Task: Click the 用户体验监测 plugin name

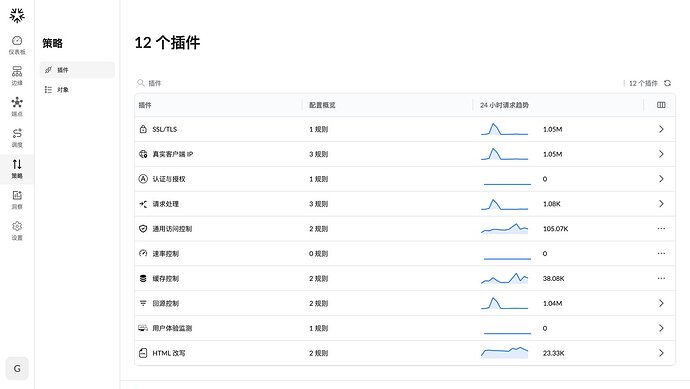Action: click(172, 328)
